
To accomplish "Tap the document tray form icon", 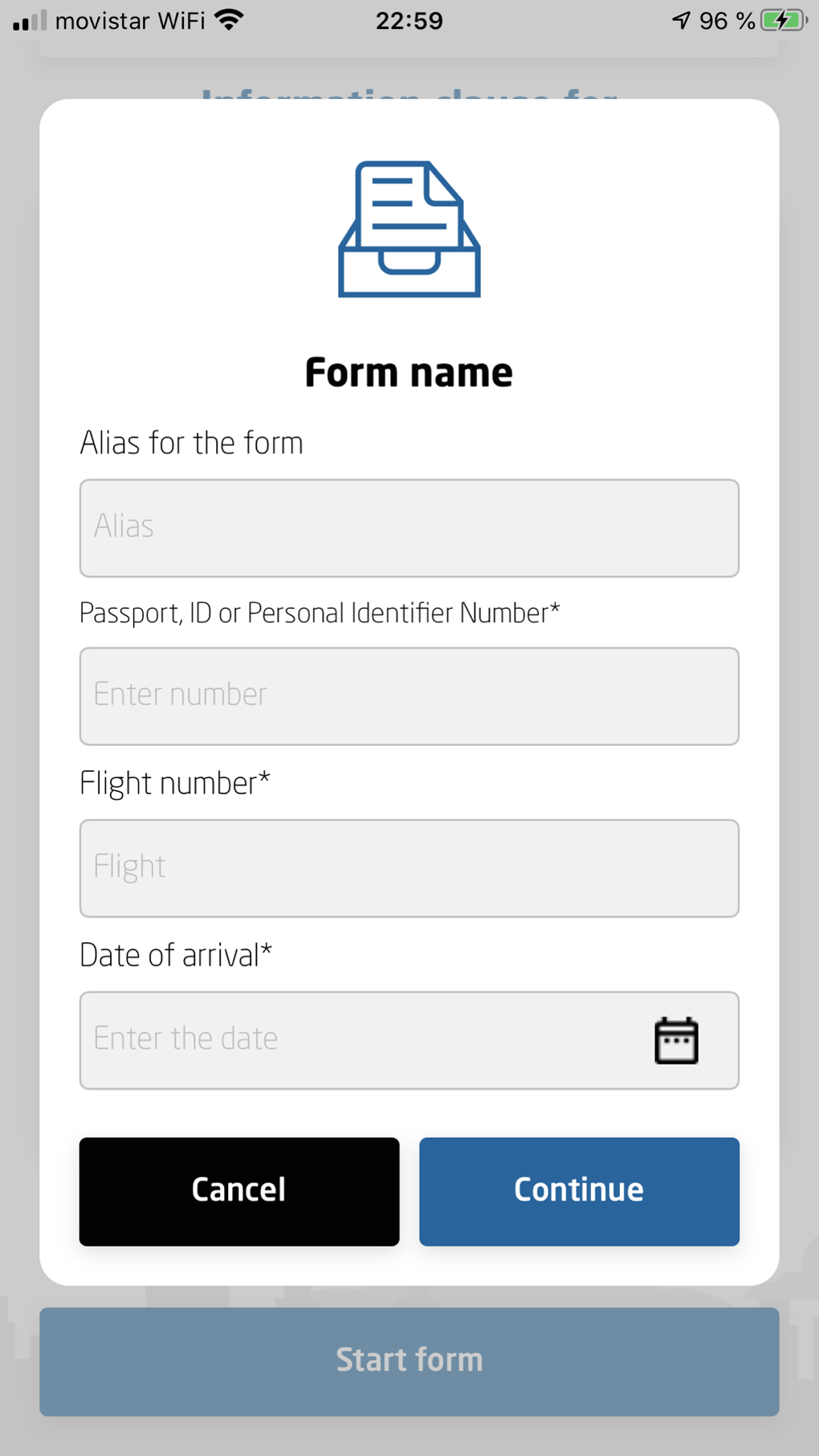I will [x=409, y=230].
